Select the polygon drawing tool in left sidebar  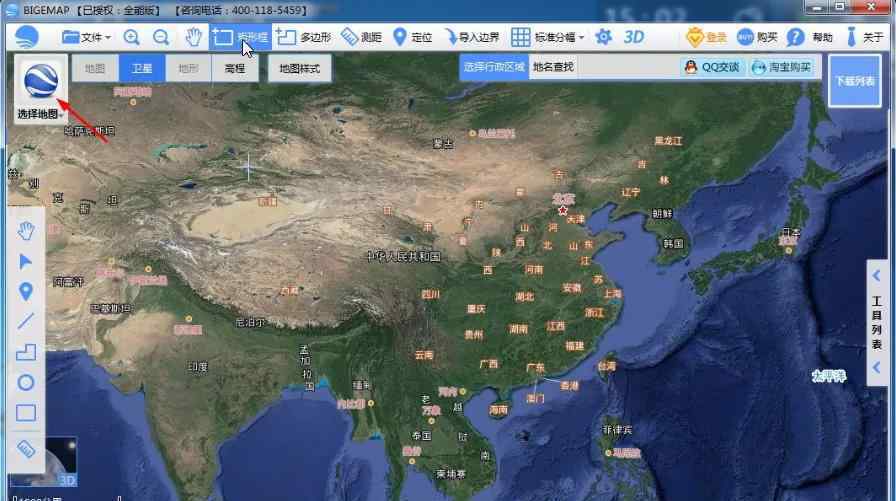pyautogui.click(x=26, y=352)
